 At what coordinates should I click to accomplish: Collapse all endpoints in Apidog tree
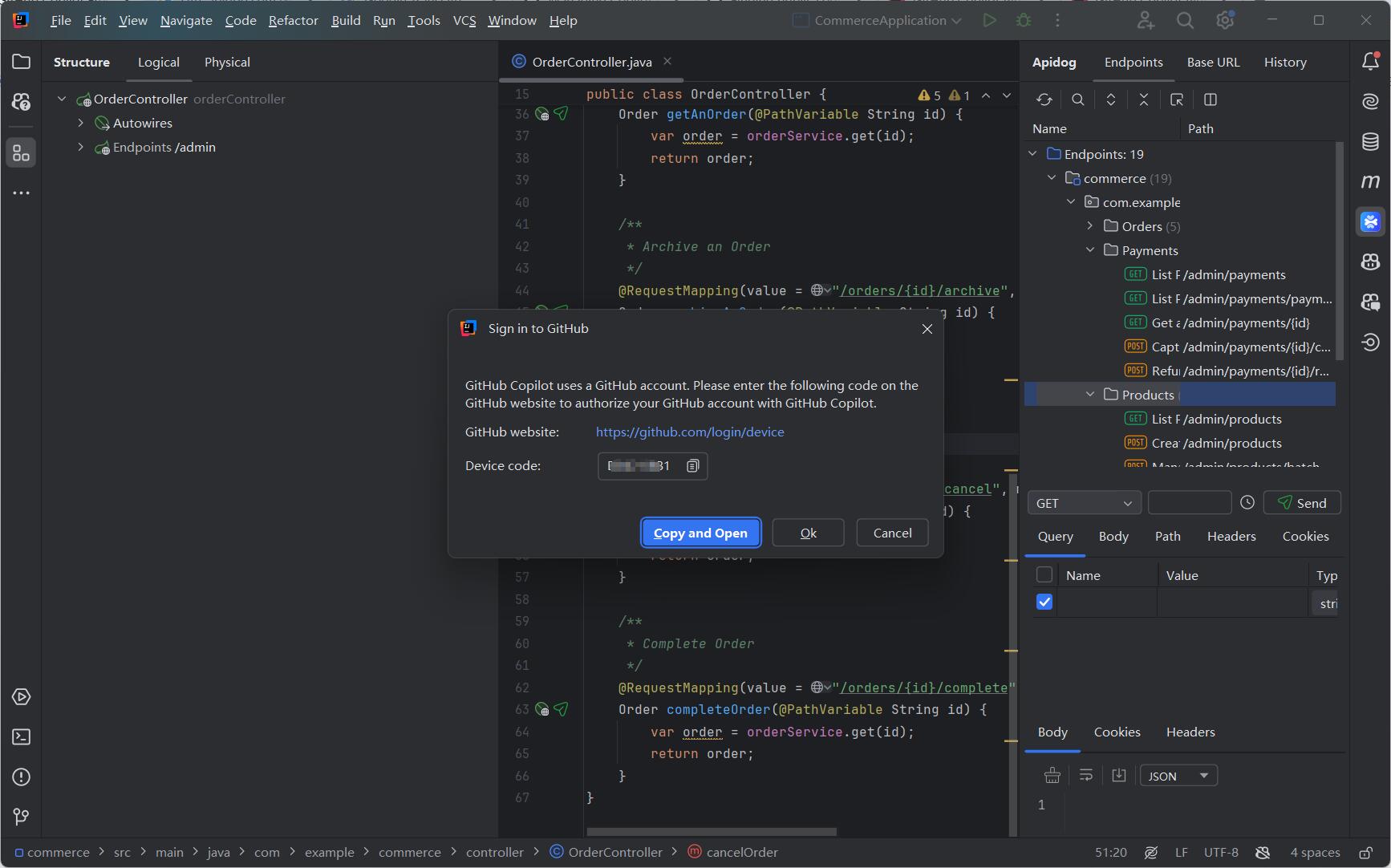click(1144, 99)
